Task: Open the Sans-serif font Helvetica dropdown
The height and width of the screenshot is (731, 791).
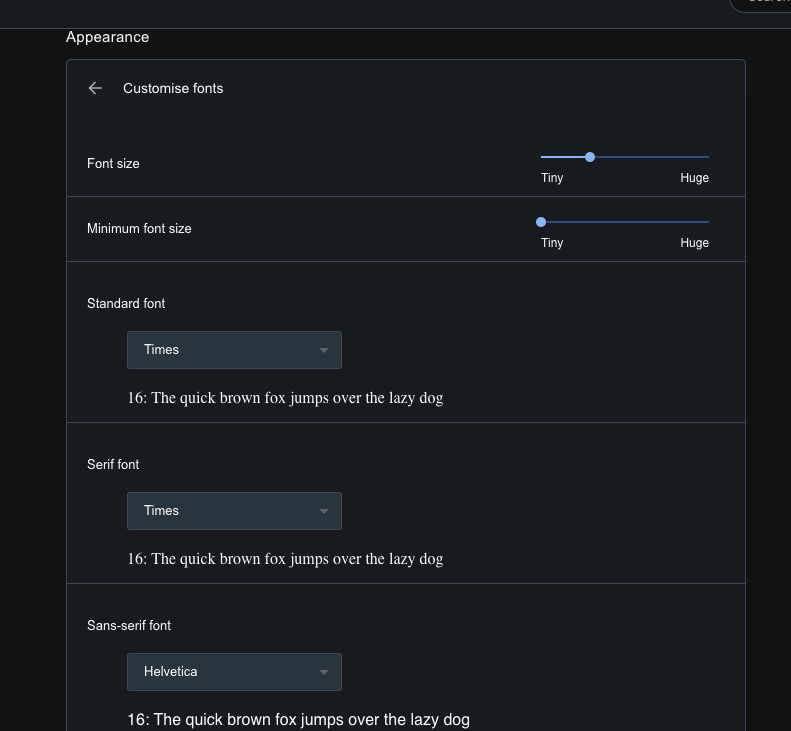Action: coord(234,672)
